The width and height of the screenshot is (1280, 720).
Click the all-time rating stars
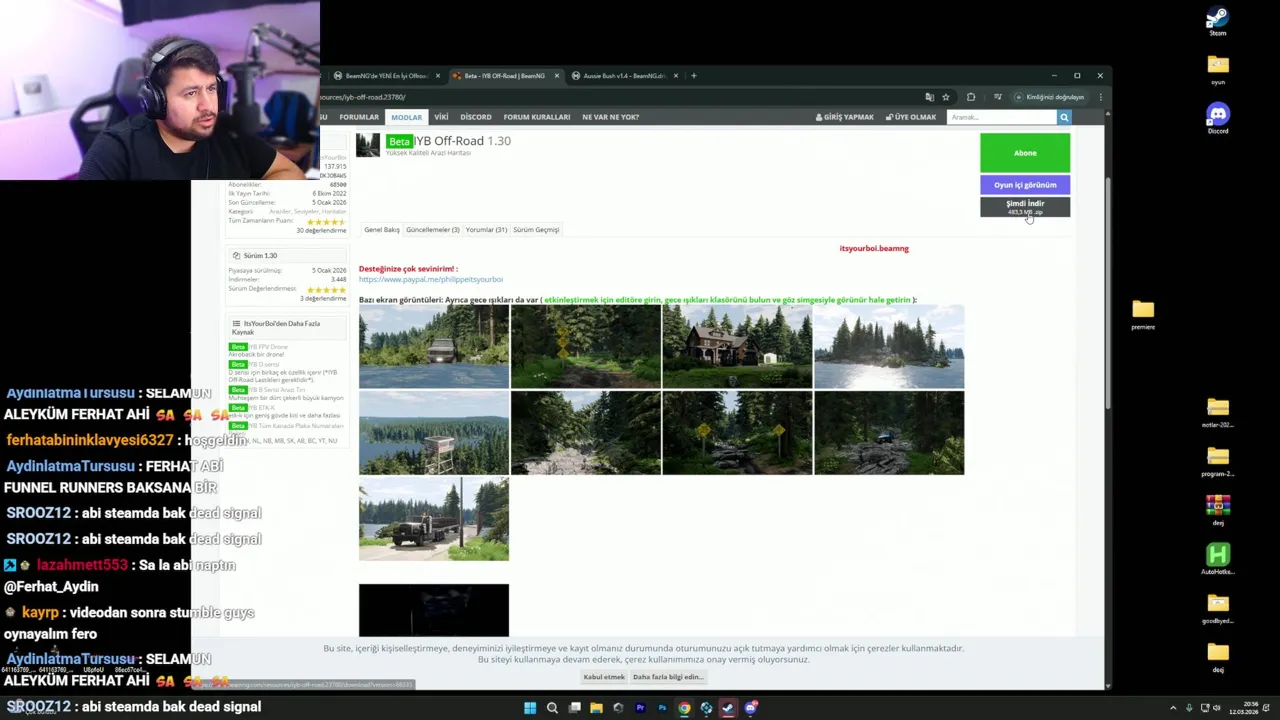point(326,221)
